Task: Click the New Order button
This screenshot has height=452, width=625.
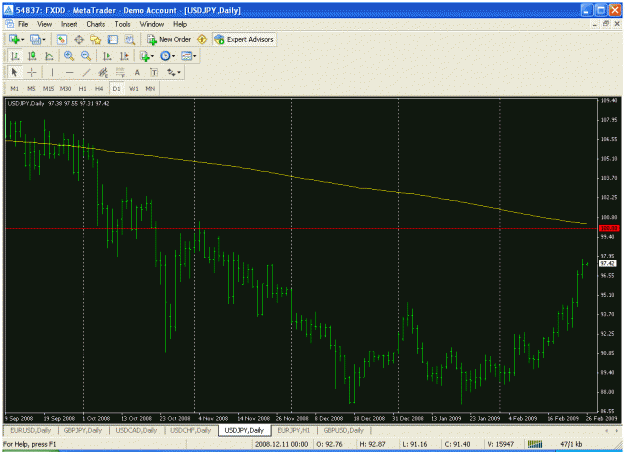Action: point(169,39)
